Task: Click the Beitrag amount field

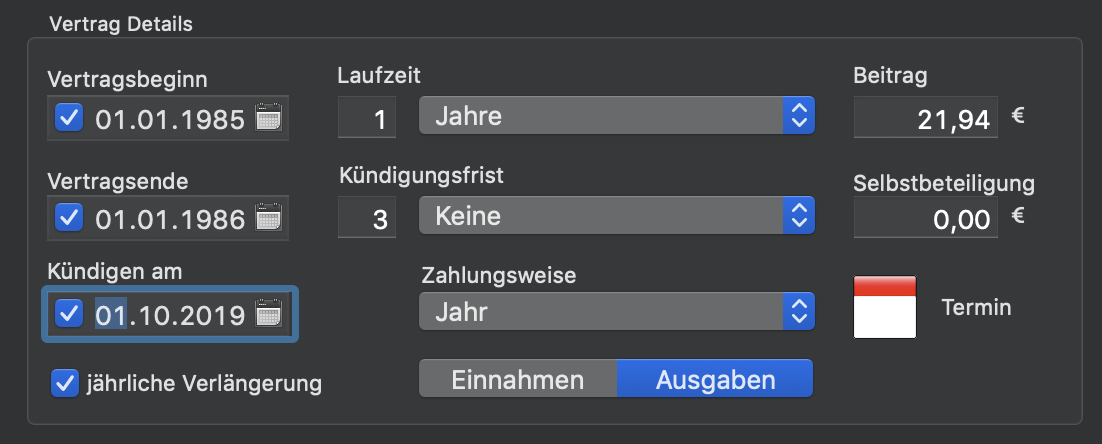Action: pos(926,117)
